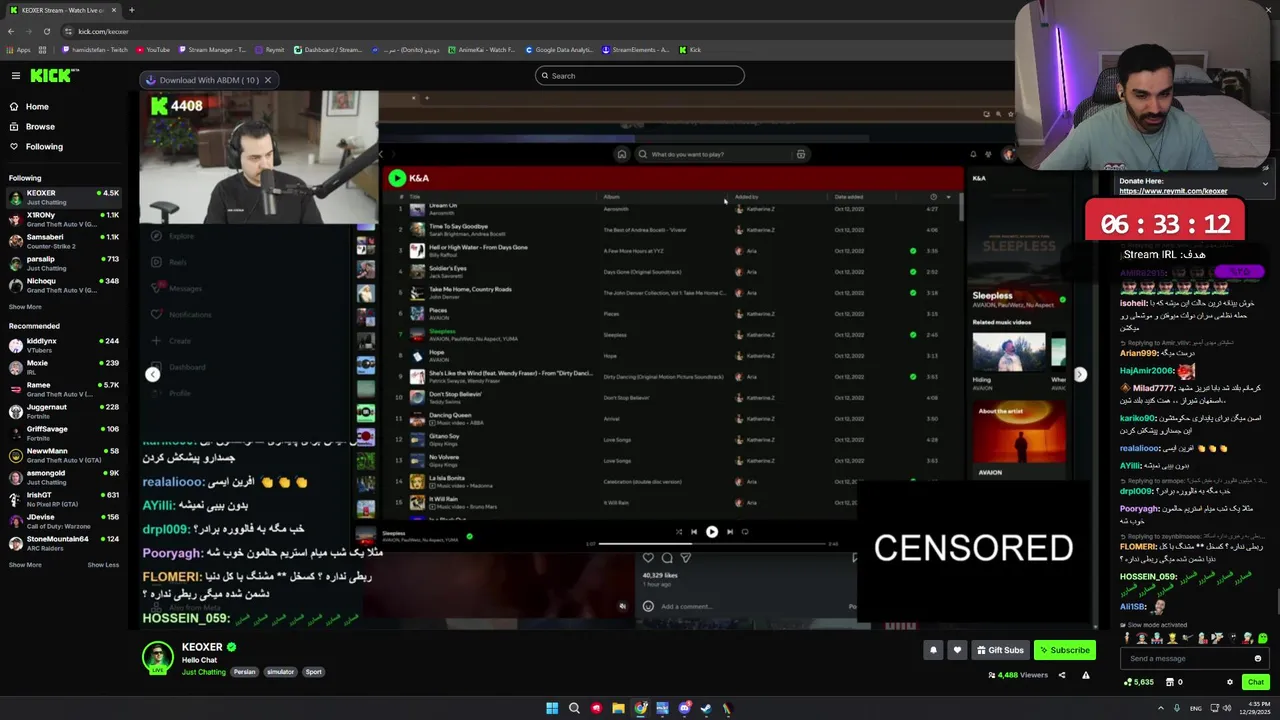Open the Reymit bookmark
1280x720 pixels.
270,50
